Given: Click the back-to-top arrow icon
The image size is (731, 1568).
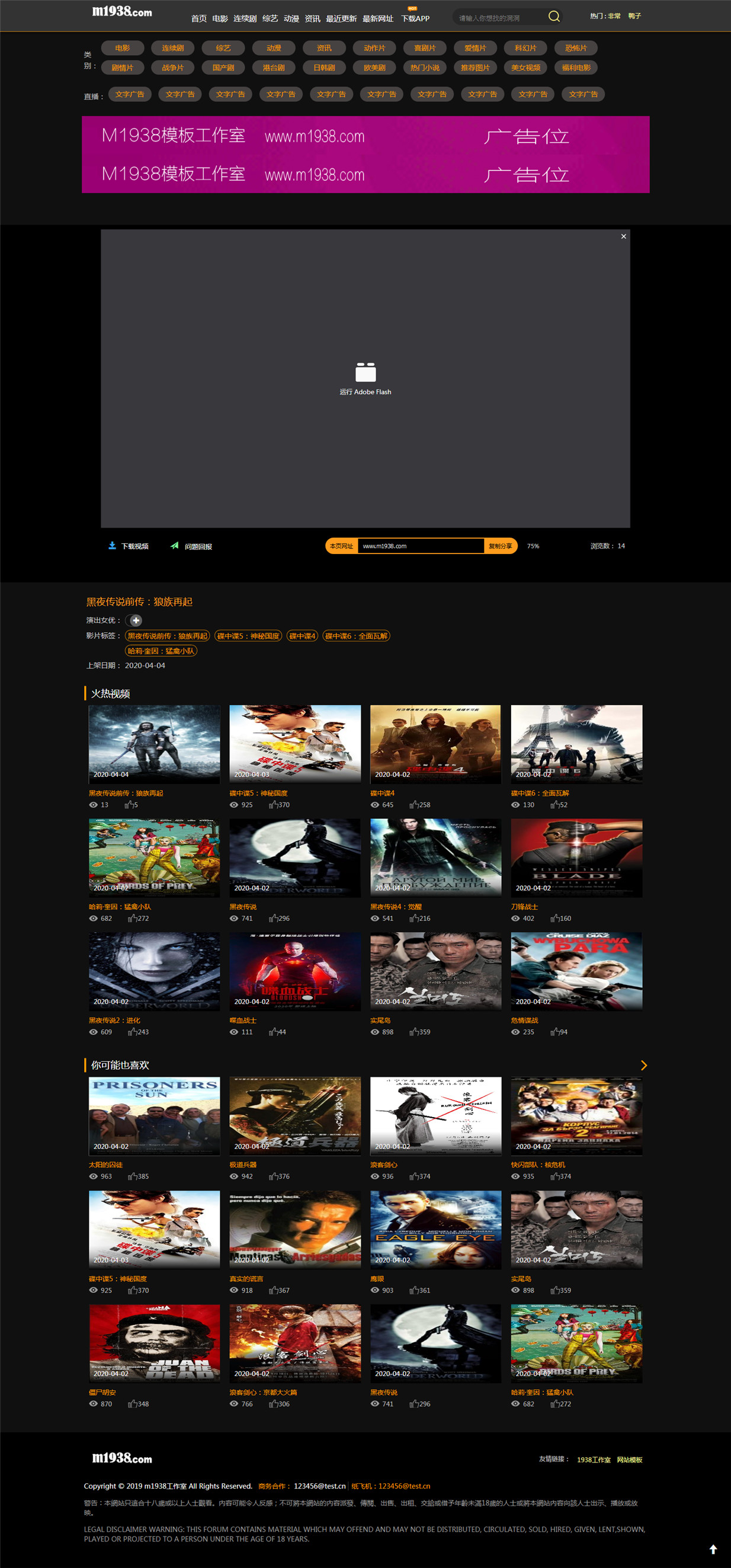Looking at the screenshot, I should (713, 1549).
